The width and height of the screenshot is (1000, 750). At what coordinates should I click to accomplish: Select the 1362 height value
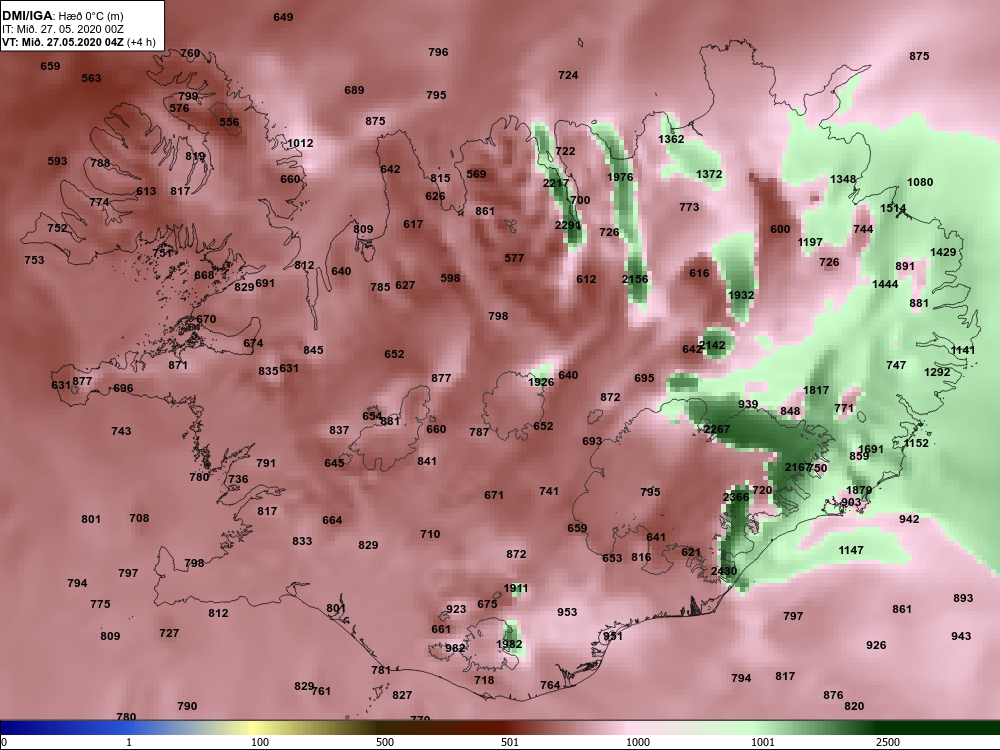point(671,139)
